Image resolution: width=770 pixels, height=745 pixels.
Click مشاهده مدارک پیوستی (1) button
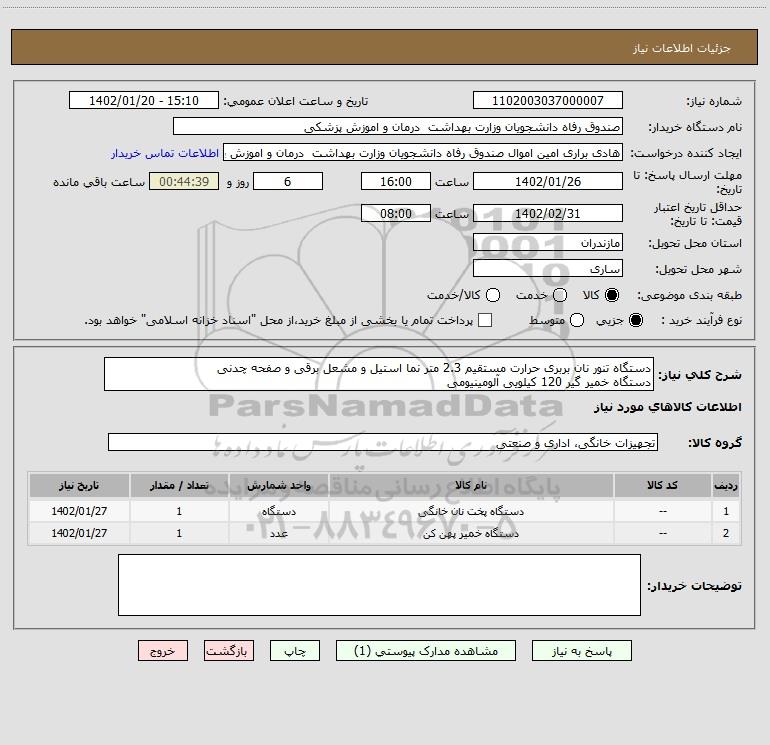coord(426,651)
